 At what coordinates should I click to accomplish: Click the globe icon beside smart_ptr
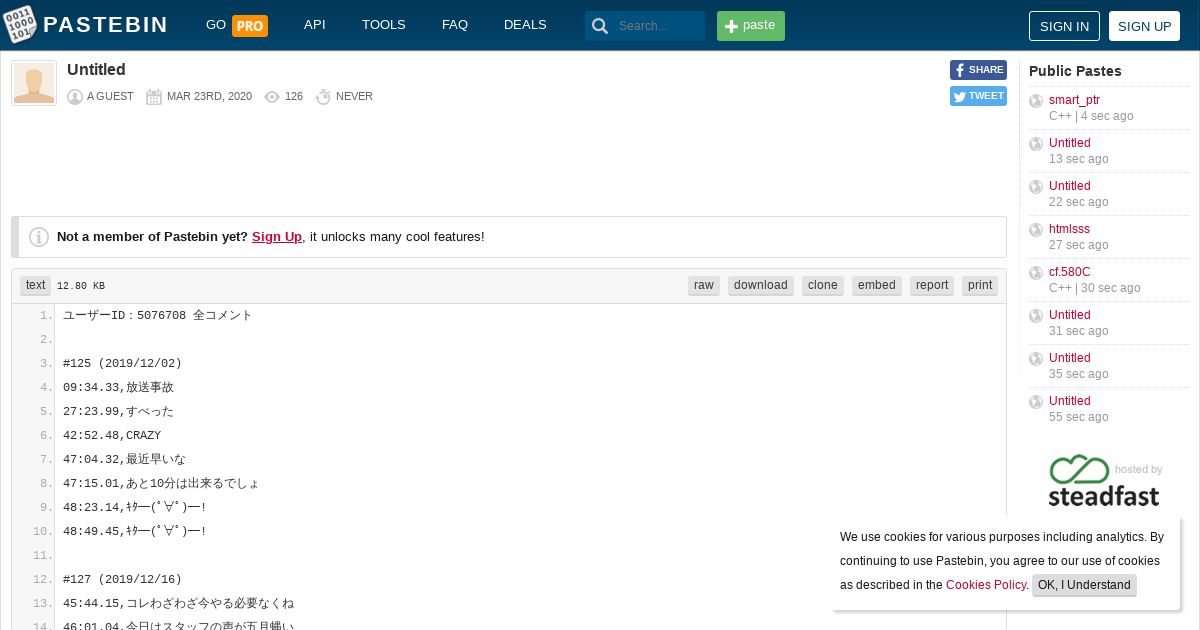(1036, 101)
